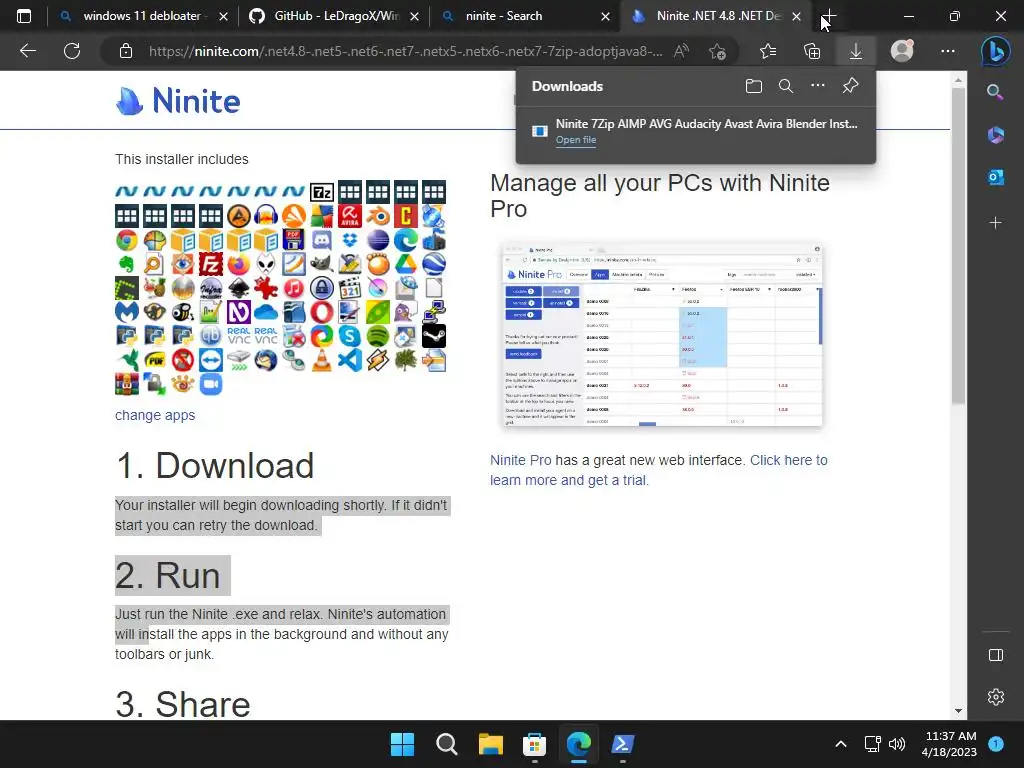Click here to learn more link

659,470
